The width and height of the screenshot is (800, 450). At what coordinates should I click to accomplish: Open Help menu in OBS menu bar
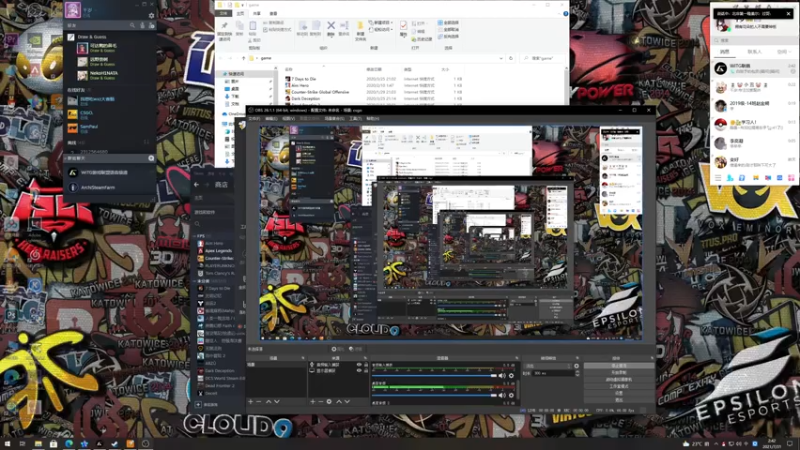[372, 118]
